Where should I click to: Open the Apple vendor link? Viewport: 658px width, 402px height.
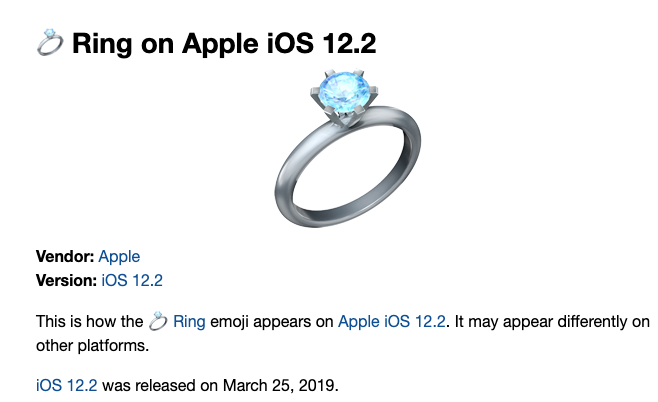tap(119, 257)
